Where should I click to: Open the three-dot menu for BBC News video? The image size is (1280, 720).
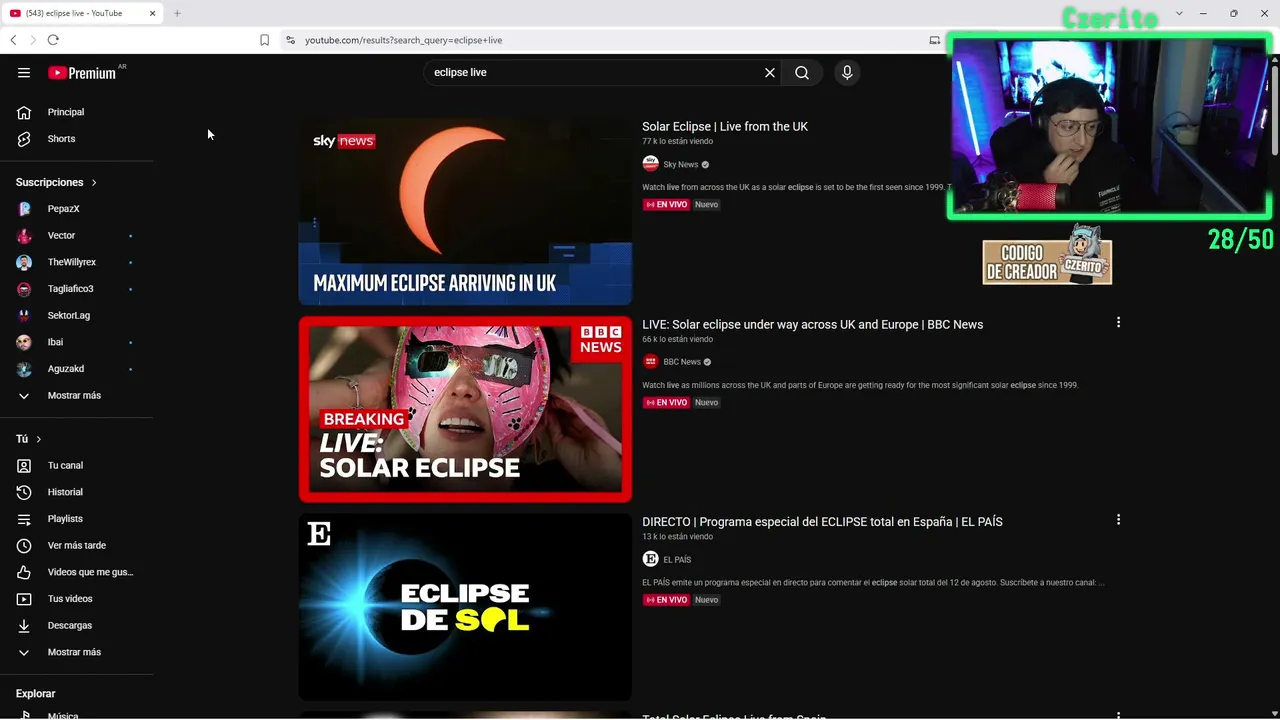click(1118, 322)
